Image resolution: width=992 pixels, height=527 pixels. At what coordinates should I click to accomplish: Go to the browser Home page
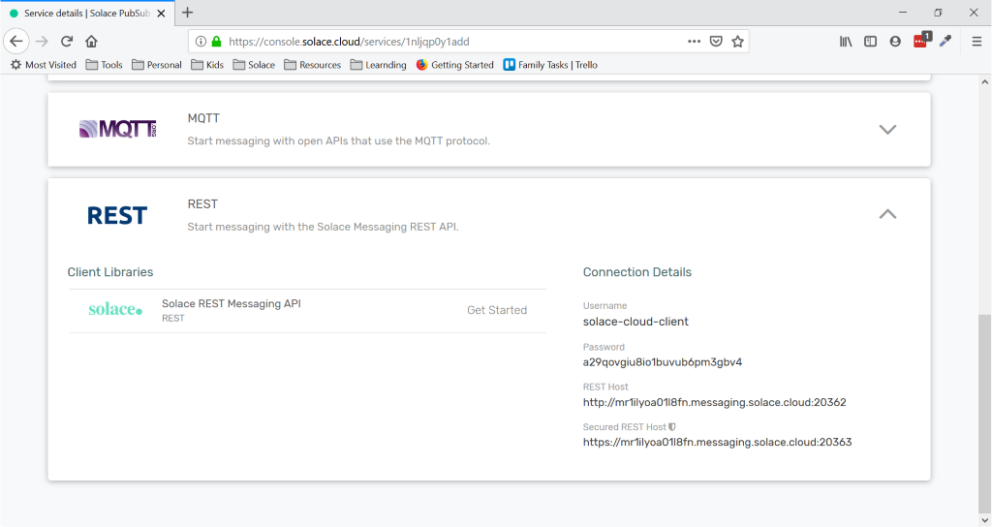click(x=92, y=41)
